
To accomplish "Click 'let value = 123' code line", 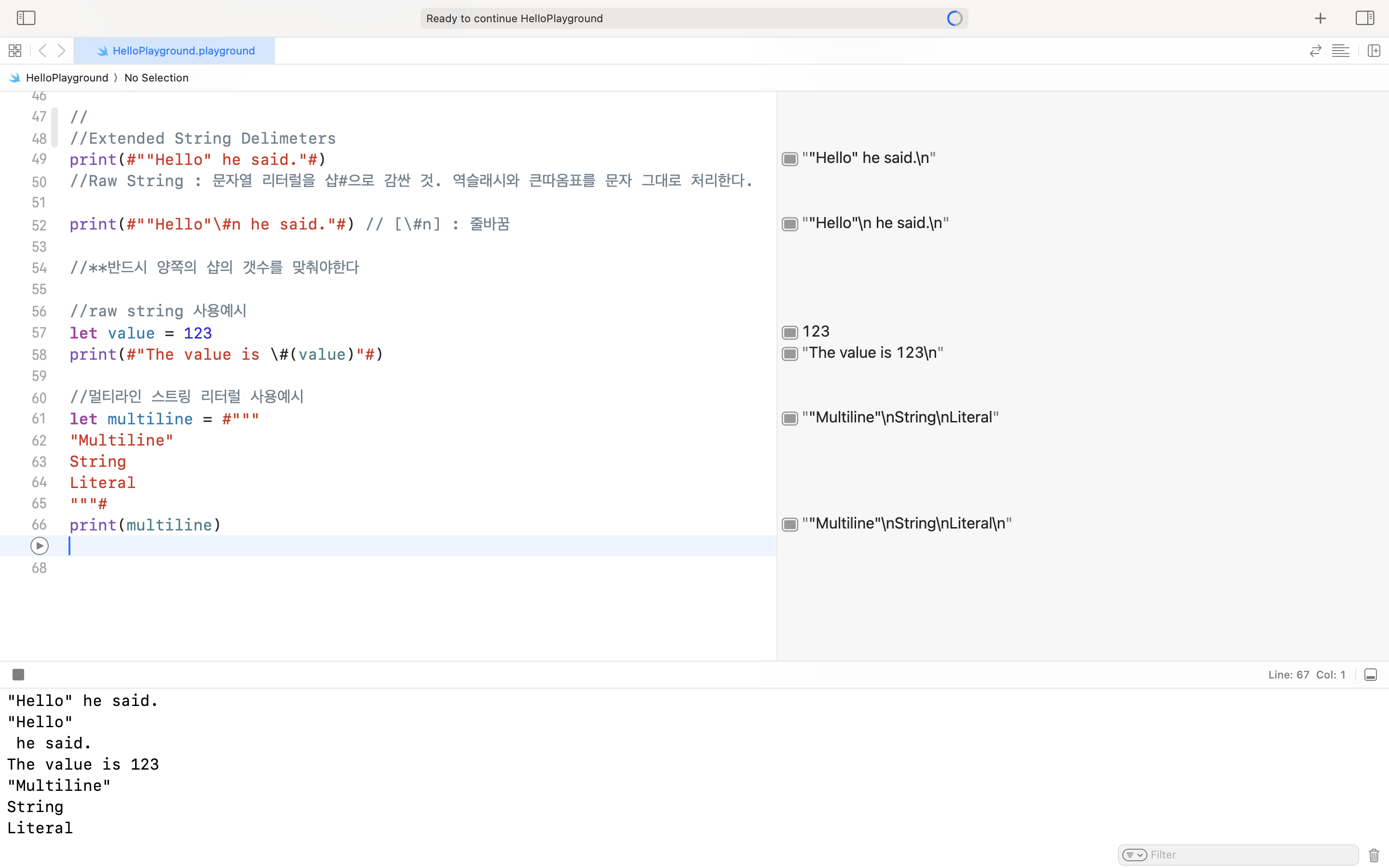I will coord(141,333).
